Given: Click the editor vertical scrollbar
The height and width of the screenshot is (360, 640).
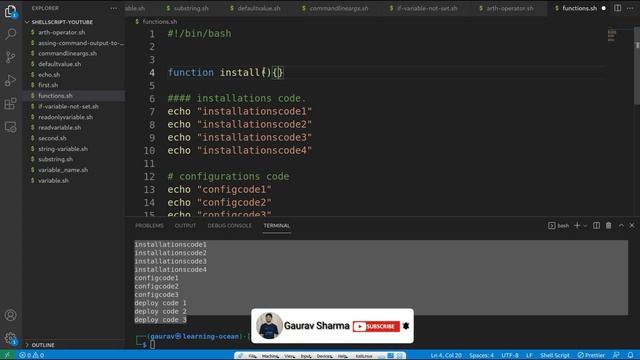Looking at the screenshot, I should coord(637,65).
